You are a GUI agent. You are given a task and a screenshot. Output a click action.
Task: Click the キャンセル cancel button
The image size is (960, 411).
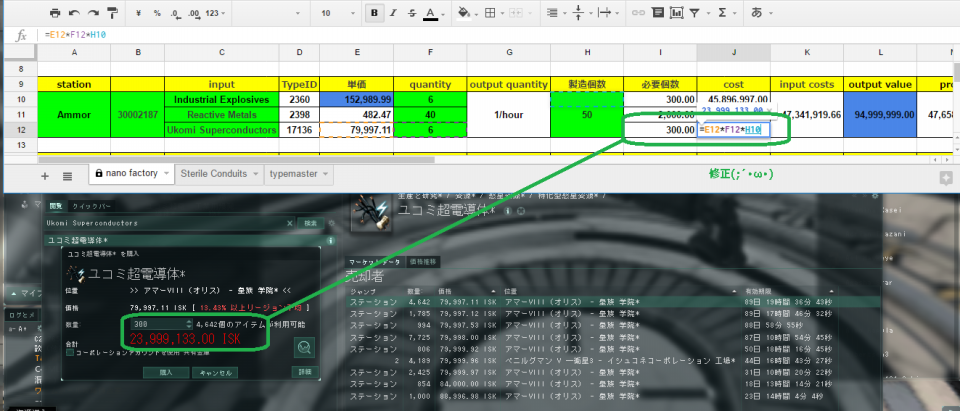coord(214,372)
